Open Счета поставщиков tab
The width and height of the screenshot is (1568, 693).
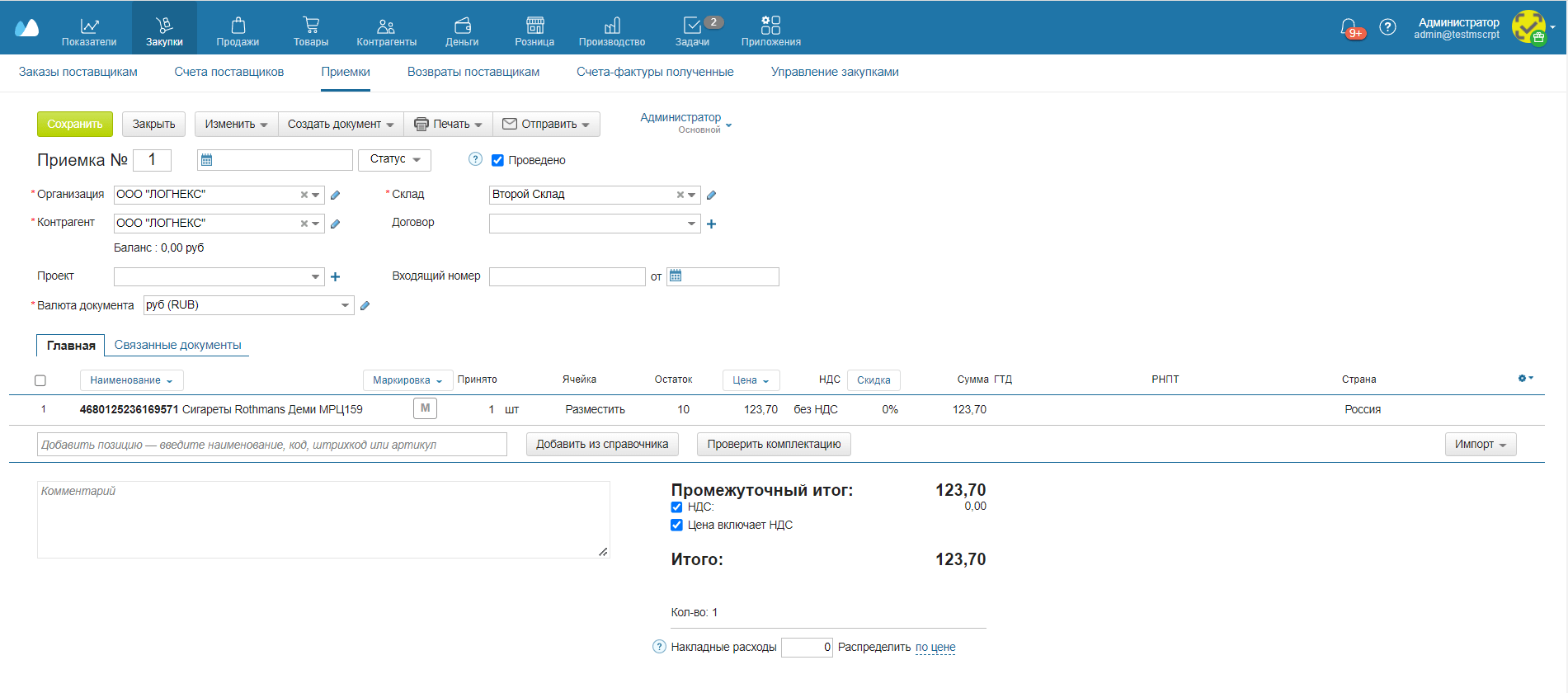pyautogui.click(x=229, y=72)
